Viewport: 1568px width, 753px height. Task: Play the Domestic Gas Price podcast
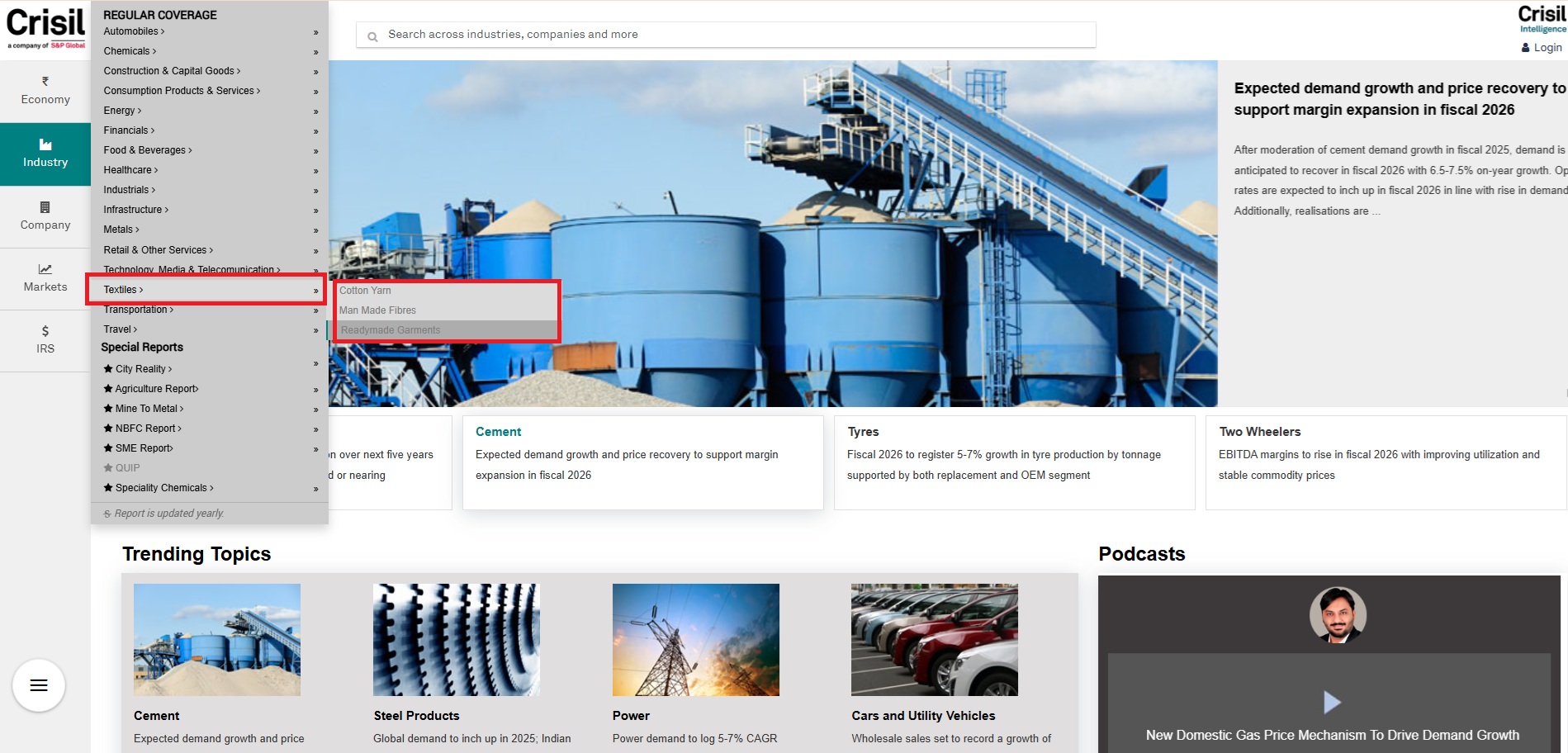click(1332, 702)
